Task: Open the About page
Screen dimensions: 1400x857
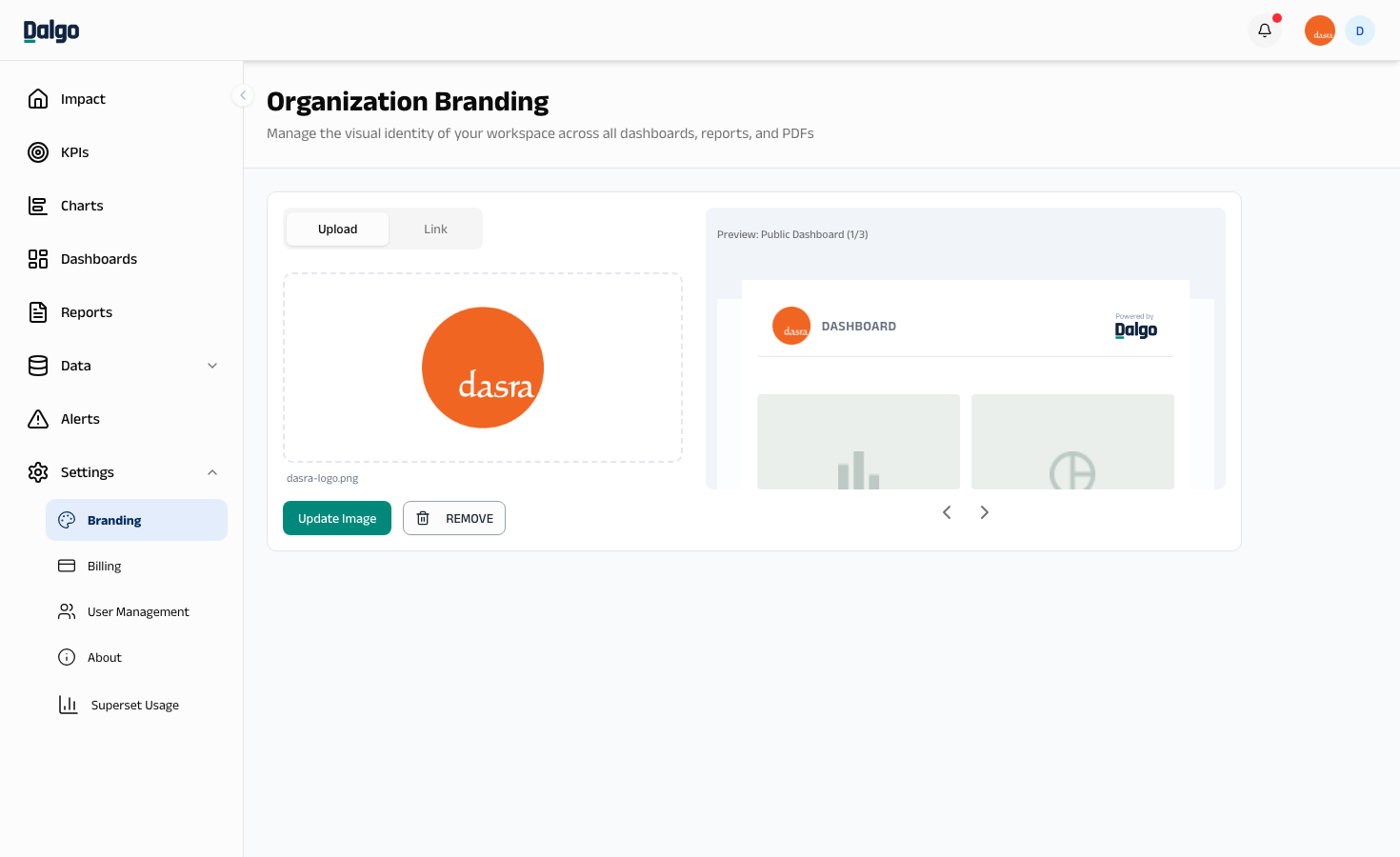Action: [x=136, y=657]
